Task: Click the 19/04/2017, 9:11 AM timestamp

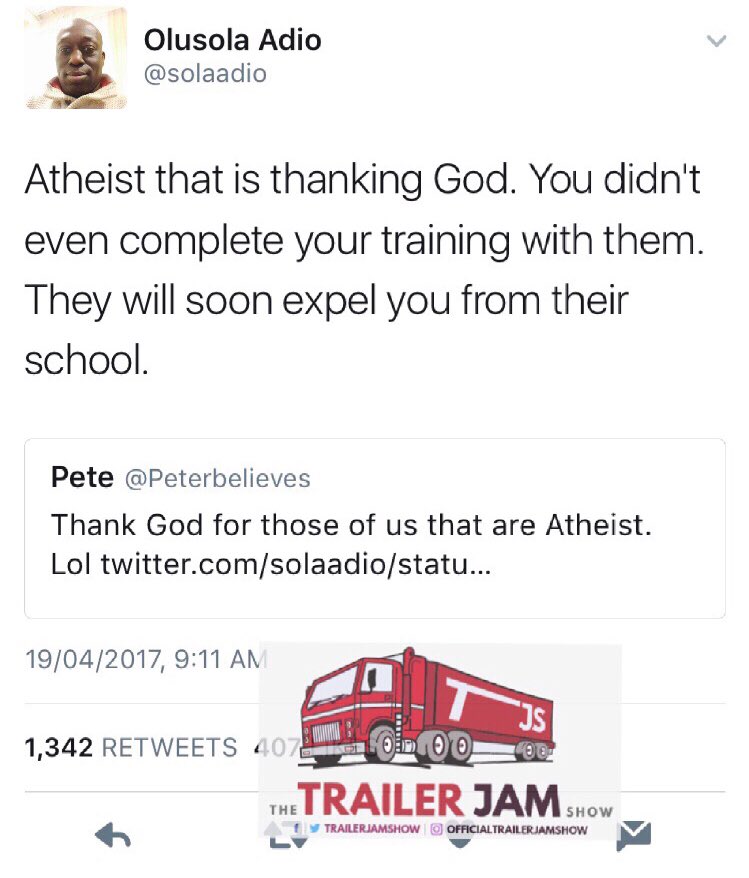Action: click(x=147, y=659)
